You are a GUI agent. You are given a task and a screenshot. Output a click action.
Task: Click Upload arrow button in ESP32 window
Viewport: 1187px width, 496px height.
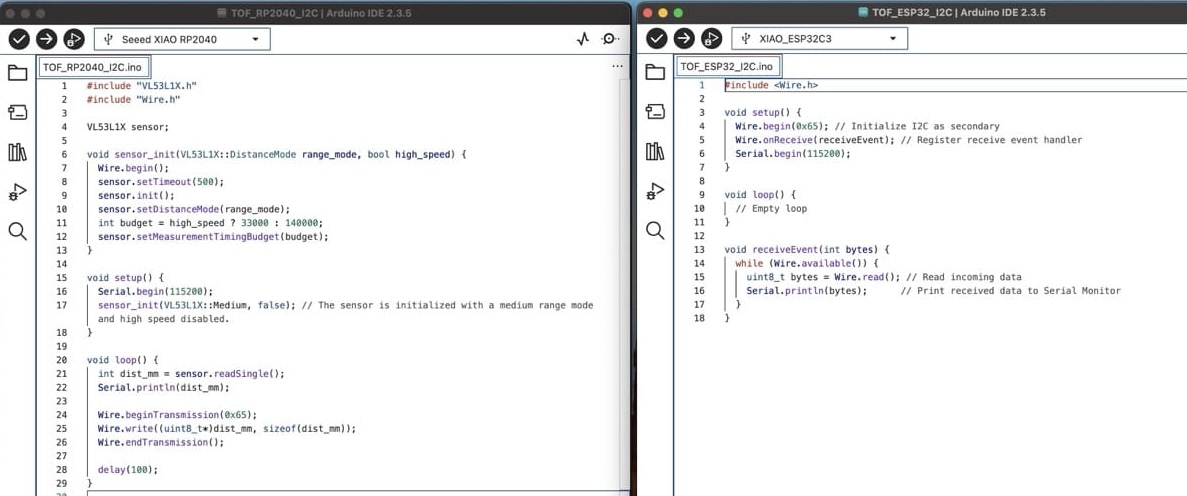pos(684,39)
